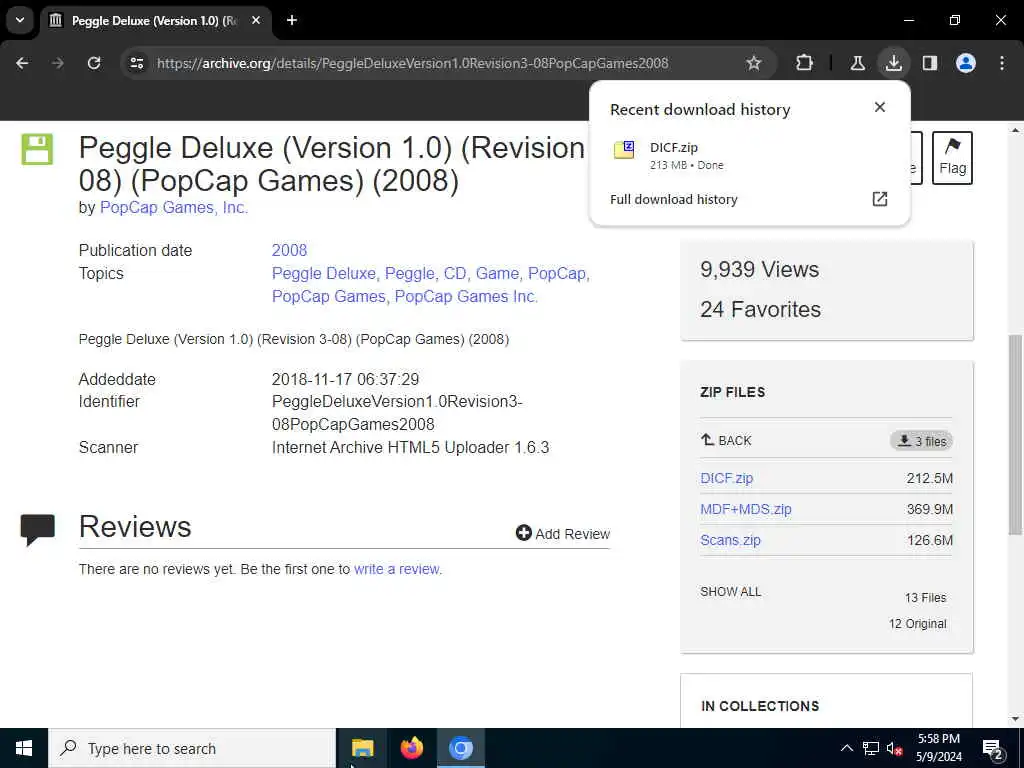Open Chrome Labs flask icon
Screen dimensions: 1024x768
click(857, 63)
